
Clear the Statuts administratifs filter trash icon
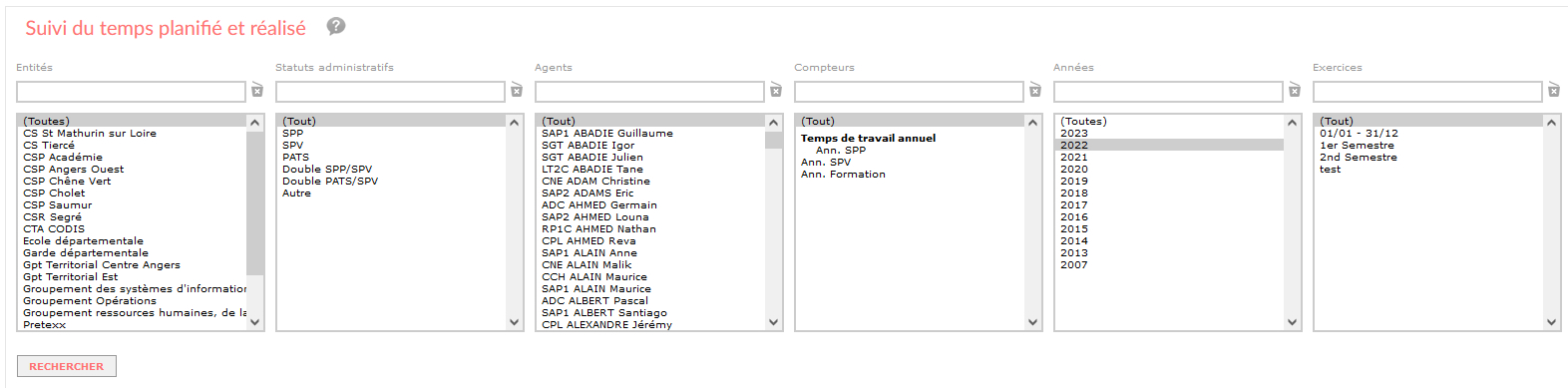pos(516,91)
